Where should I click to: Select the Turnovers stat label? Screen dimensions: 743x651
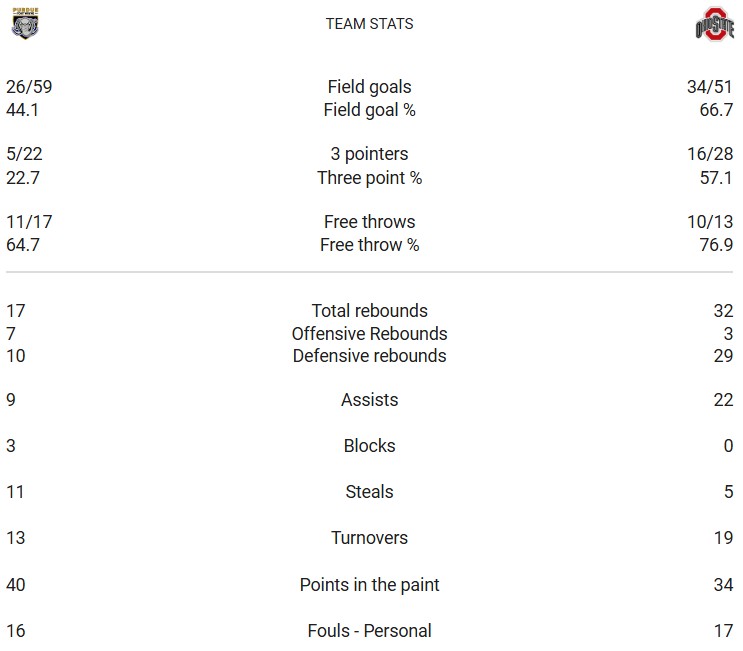click(x=369, y=538)
